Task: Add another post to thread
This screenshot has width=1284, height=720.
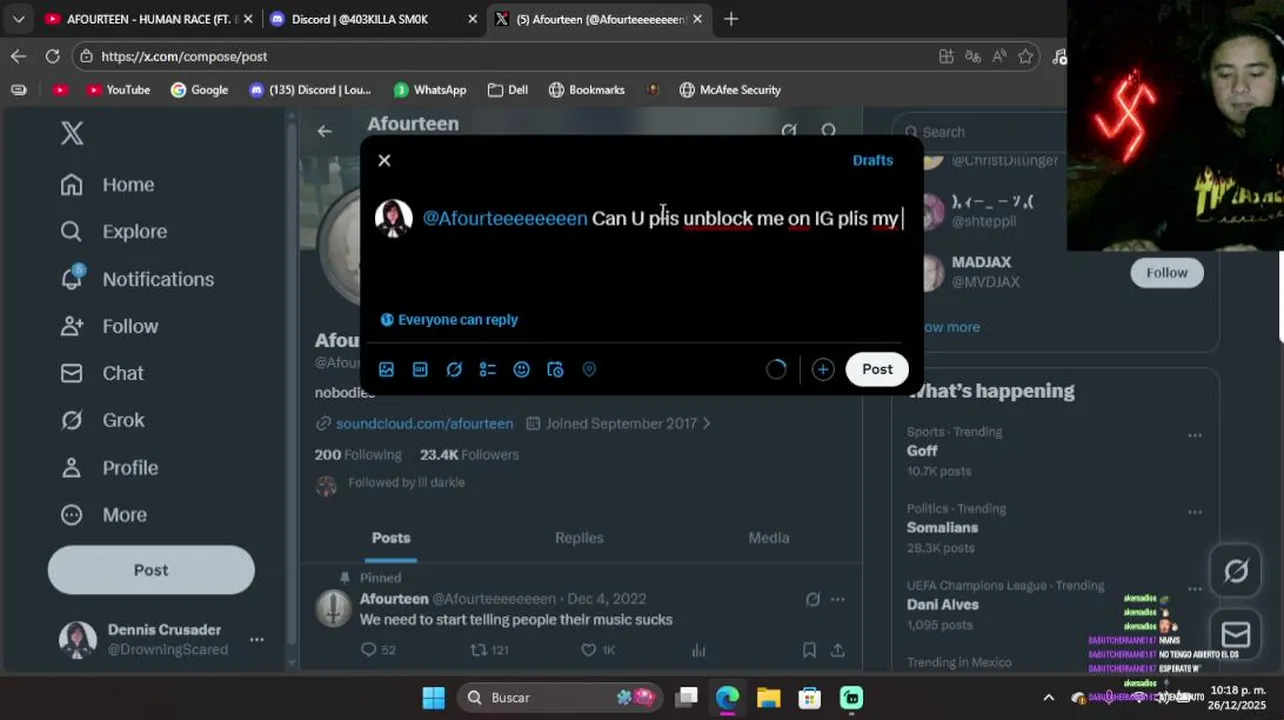Action: click(823, 369)
